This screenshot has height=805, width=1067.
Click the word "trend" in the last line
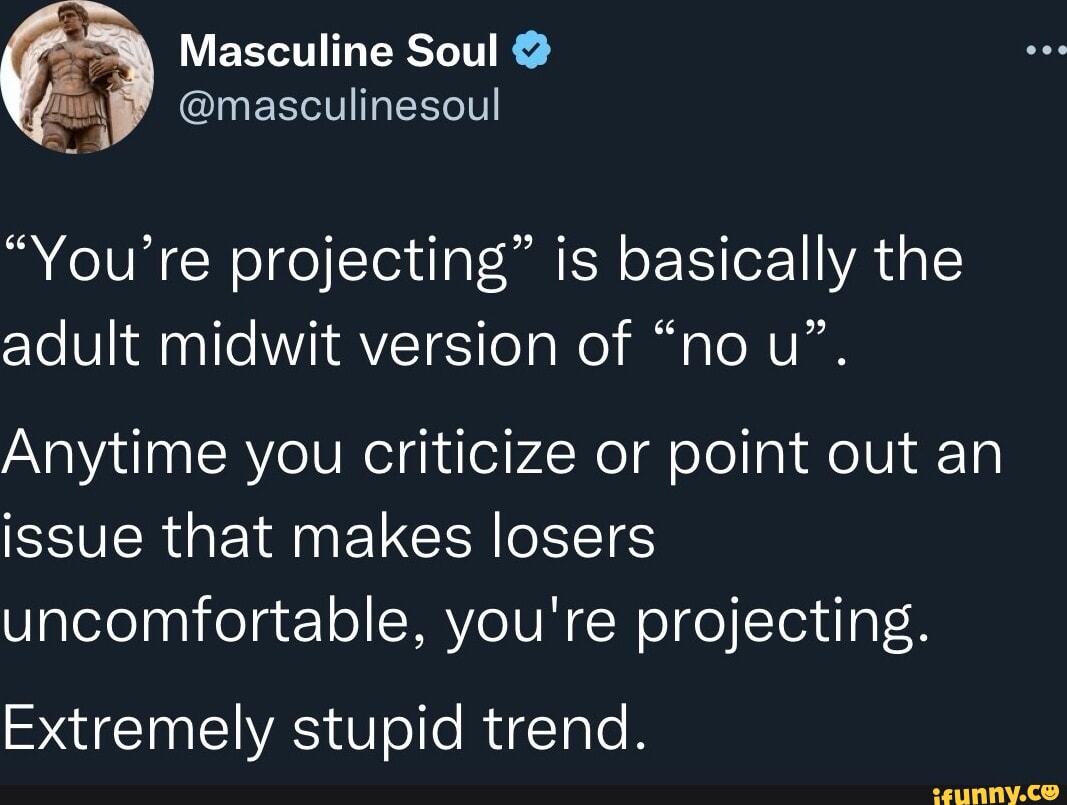[x=558, y=729]
